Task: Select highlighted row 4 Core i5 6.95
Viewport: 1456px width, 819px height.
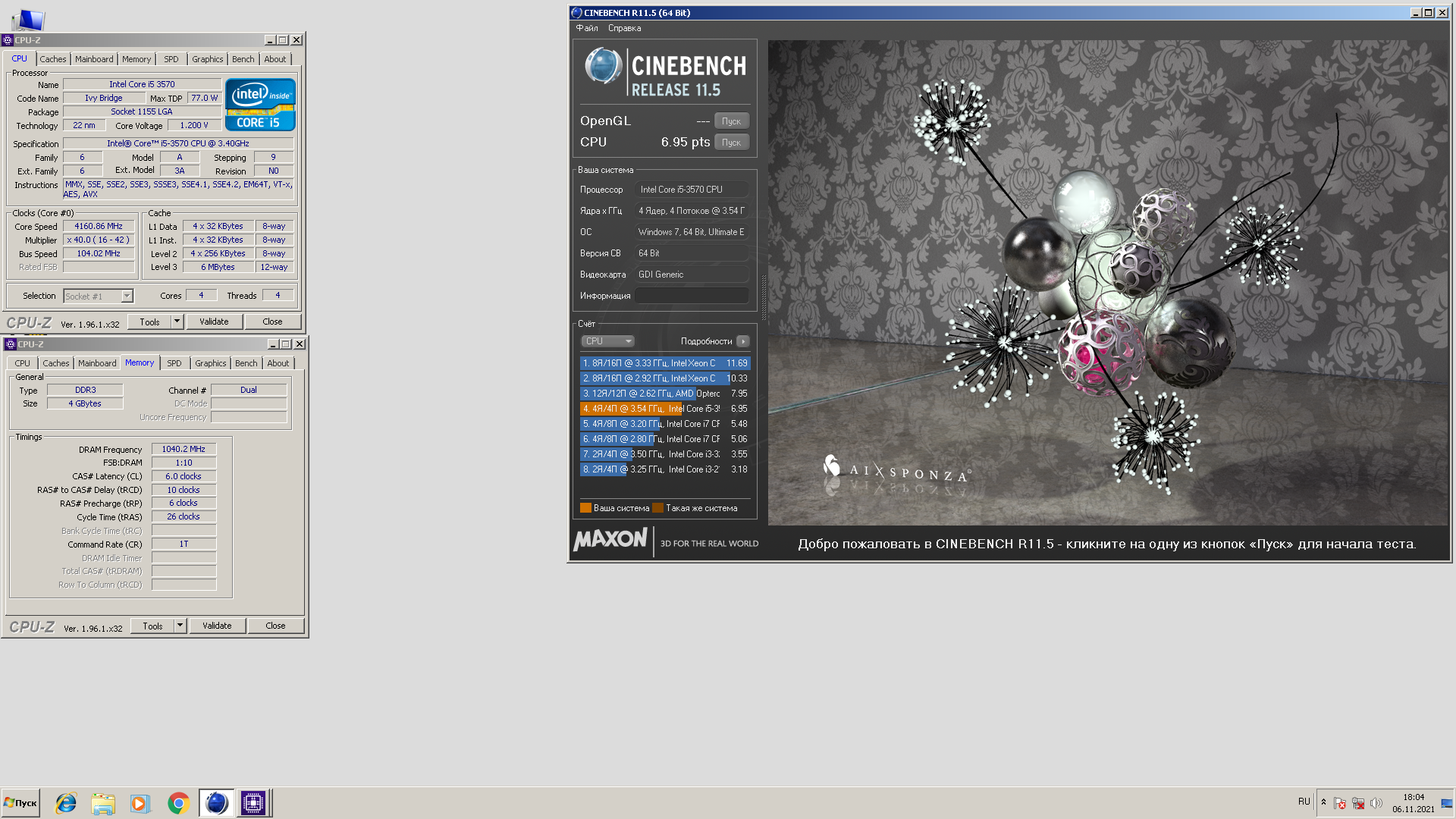Action: (x=665, y=409)
